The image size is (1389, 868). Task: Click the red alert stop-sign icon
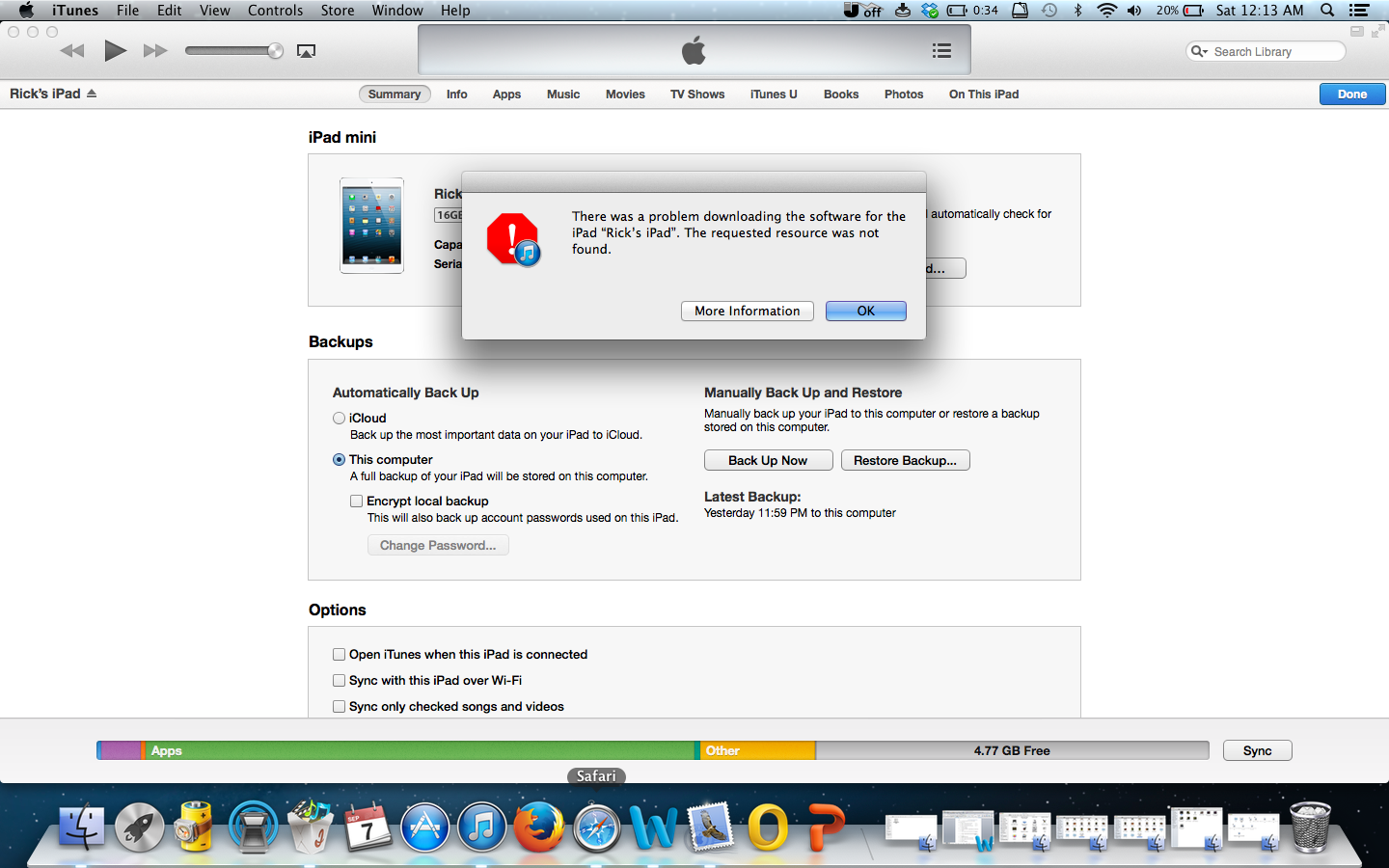coord(513,239)
